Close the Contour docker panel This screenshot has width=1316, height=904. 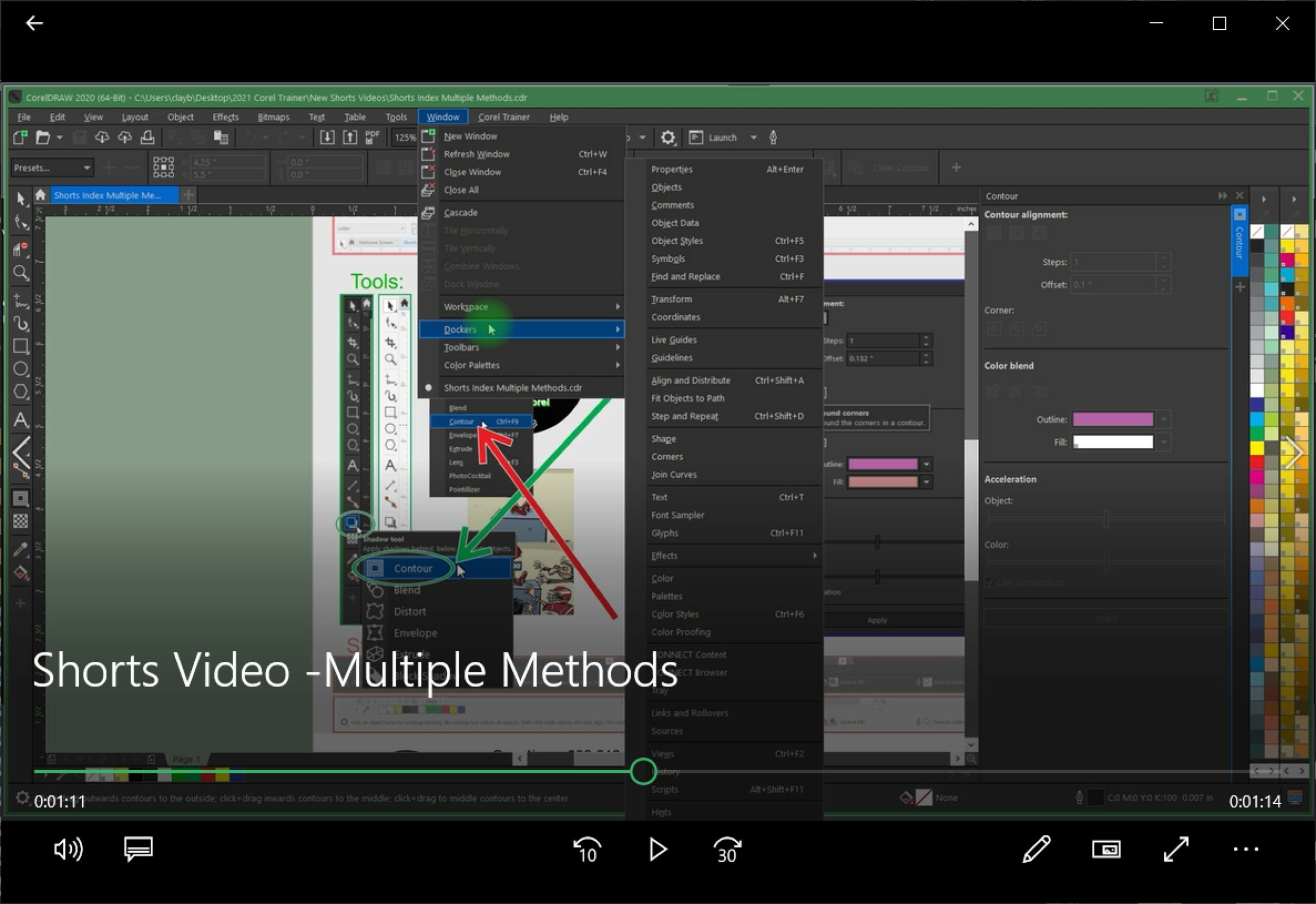click(1239, 195)
